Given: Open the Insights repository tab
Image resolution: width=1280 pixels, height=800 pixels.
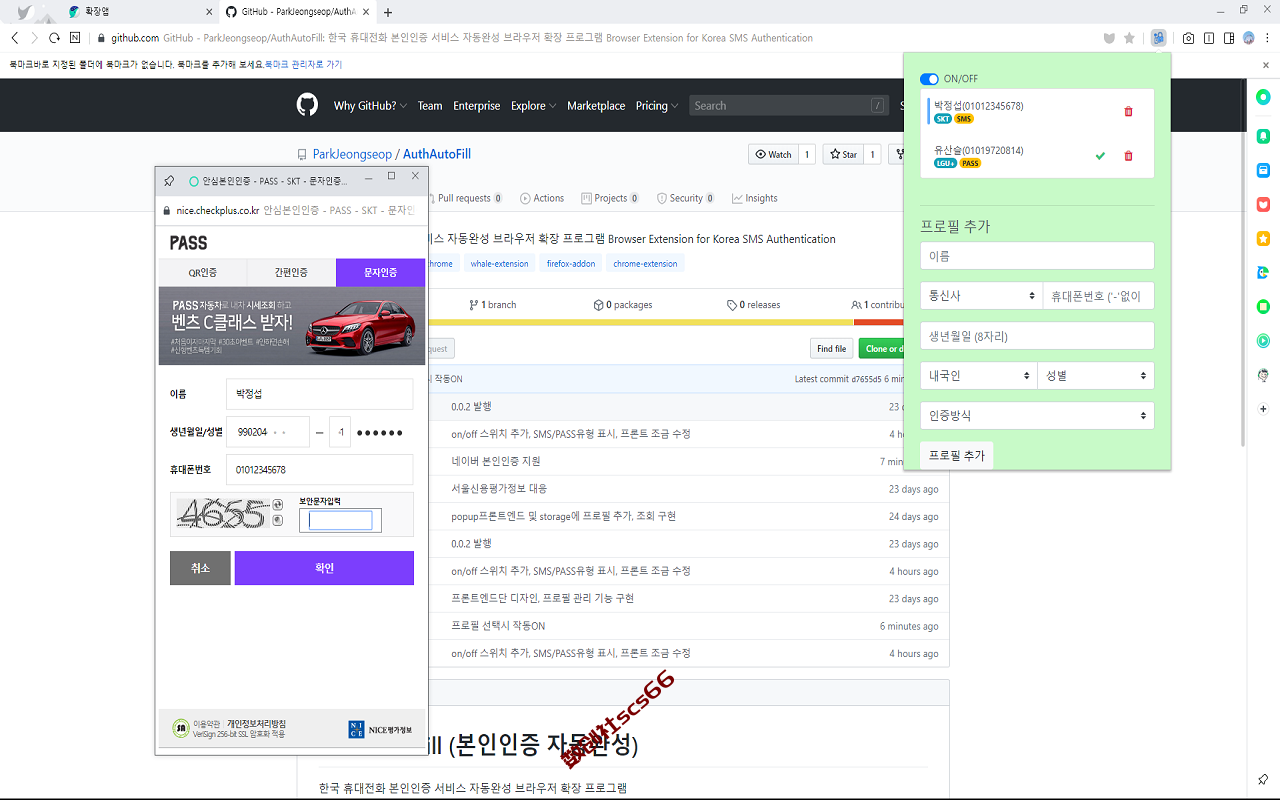Looking at the screenshot, I should tap(755, 198).
